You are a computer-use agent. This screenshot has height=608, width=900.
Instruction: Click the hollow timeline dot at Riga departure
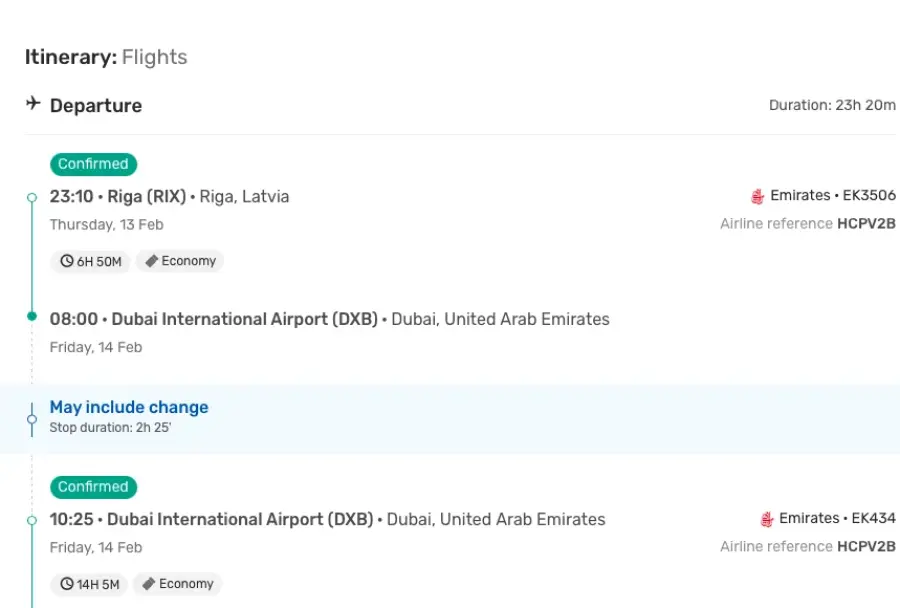point(32,197)
